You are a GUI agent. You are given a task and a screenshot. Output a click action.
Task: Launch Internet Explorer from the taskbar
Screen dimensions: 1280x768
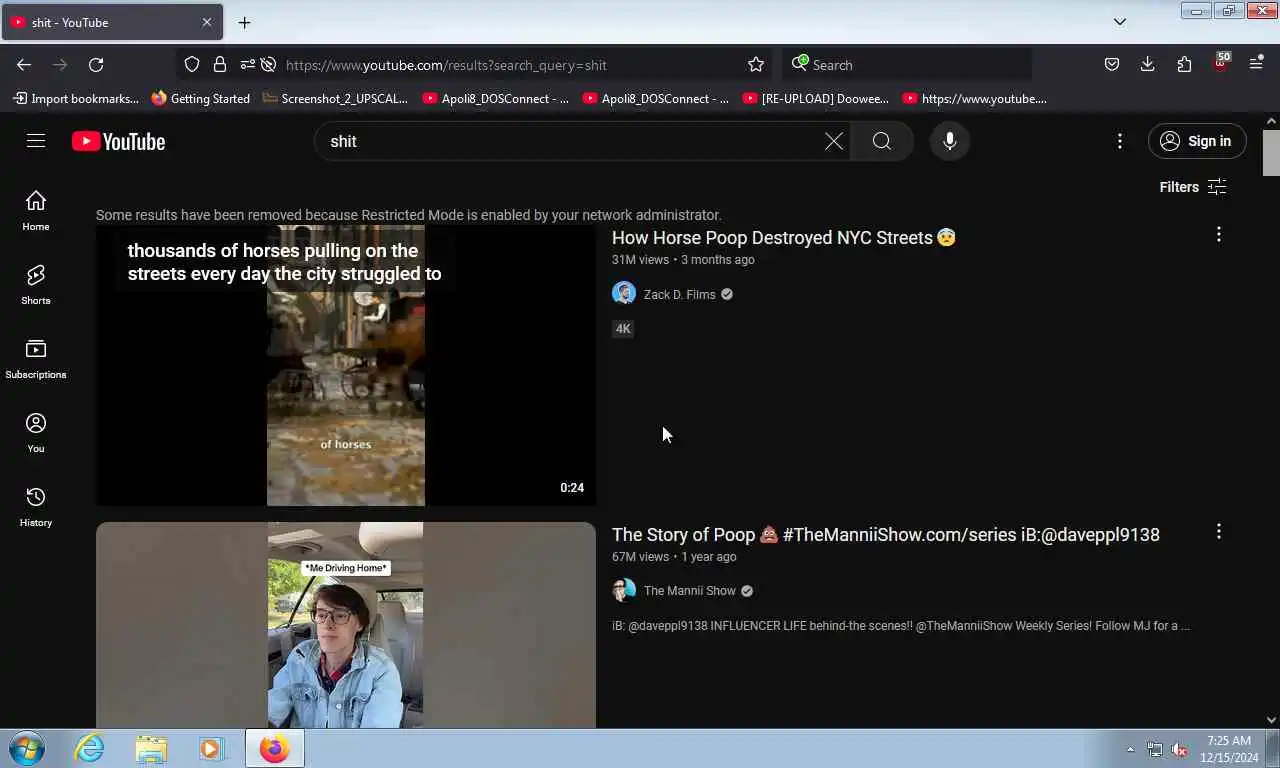coord(89,748)
